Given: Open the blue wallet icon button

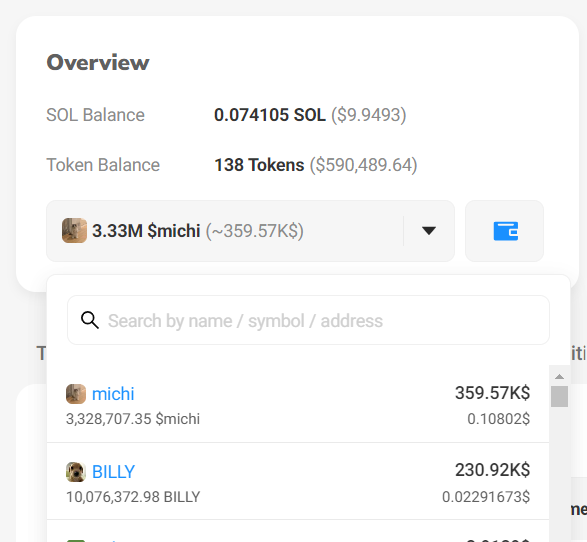Looking at the screenshot, I should pos(504,231).
